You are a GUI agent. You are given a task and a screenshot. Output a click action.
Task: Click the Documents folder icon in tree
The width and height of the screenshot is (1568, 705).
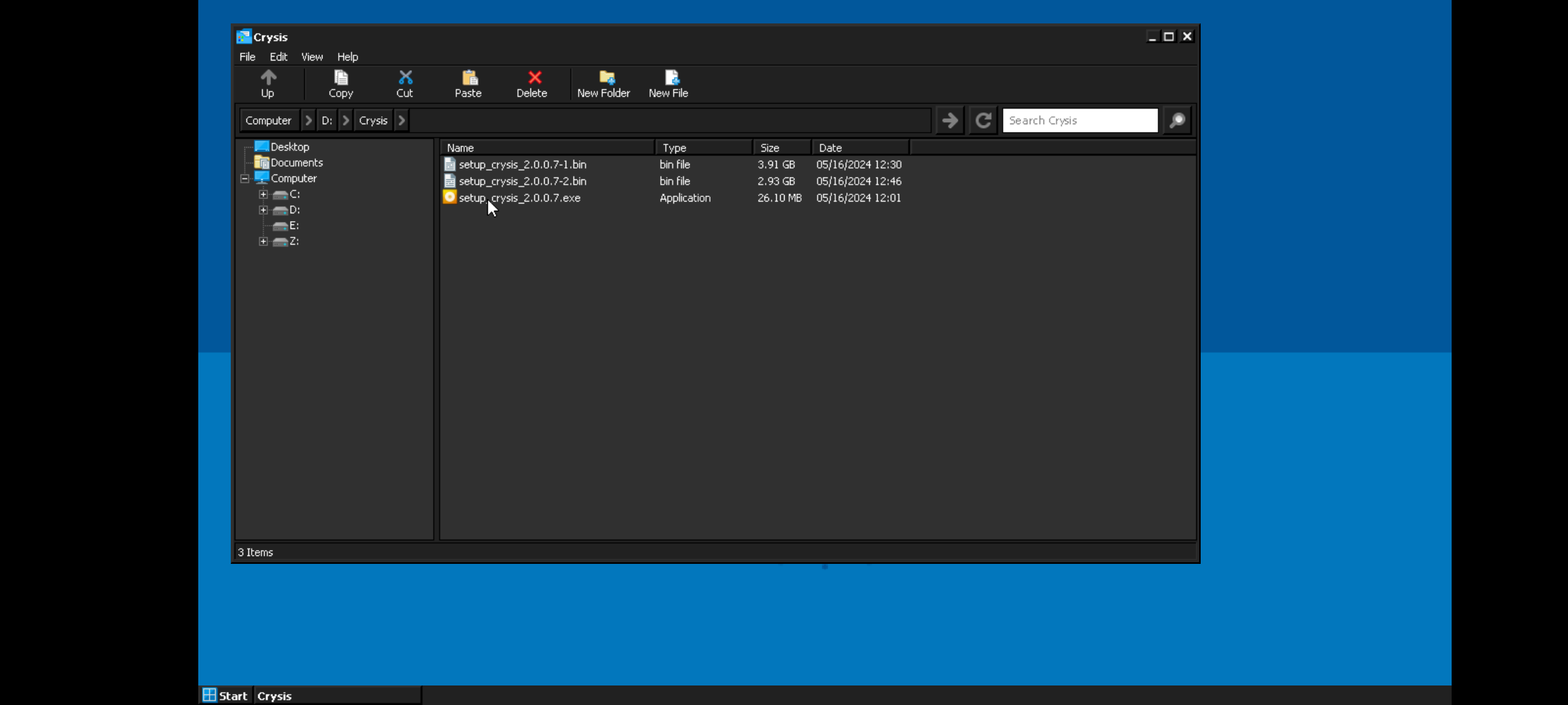pos(261,162)
